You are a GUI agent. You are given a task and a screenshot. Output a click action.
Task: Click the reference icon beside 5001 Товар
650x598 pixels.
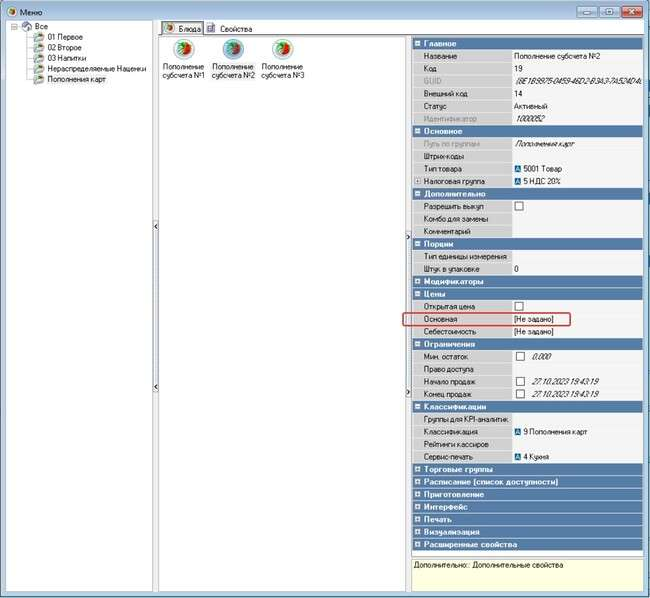pos(518,169)
